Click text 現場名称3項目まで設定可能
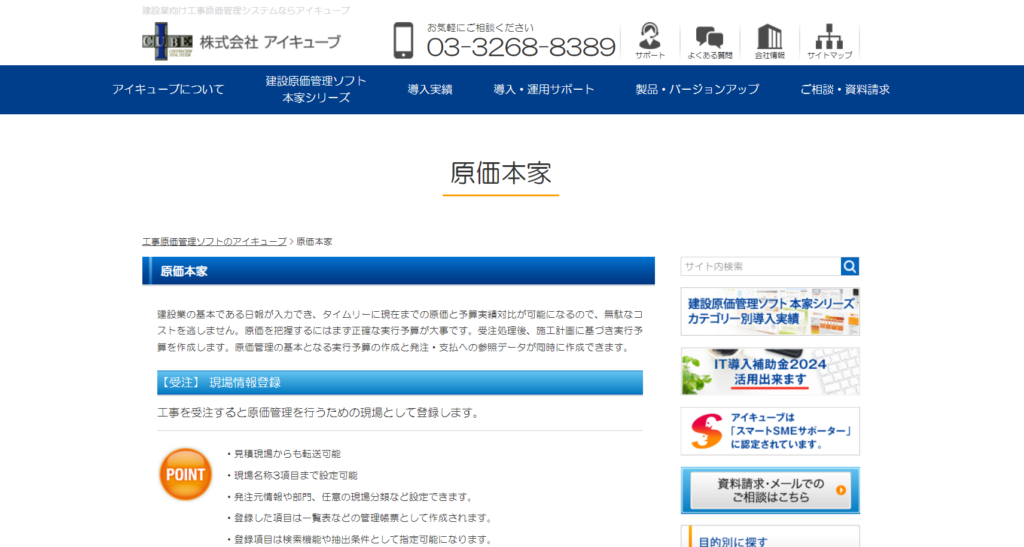Screen dimensions: 1024x547 click(296, 475)
